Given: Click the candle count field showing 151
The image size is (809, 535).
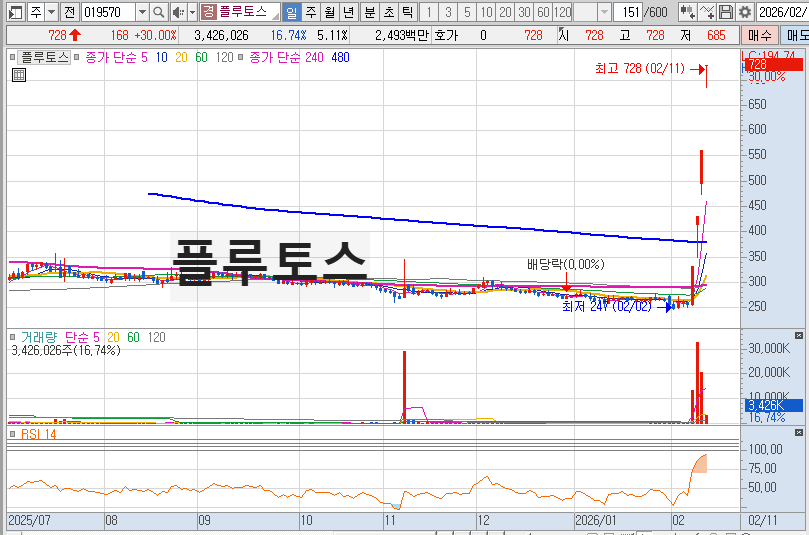Looking at the screenshot, I should tap(628, 12).
